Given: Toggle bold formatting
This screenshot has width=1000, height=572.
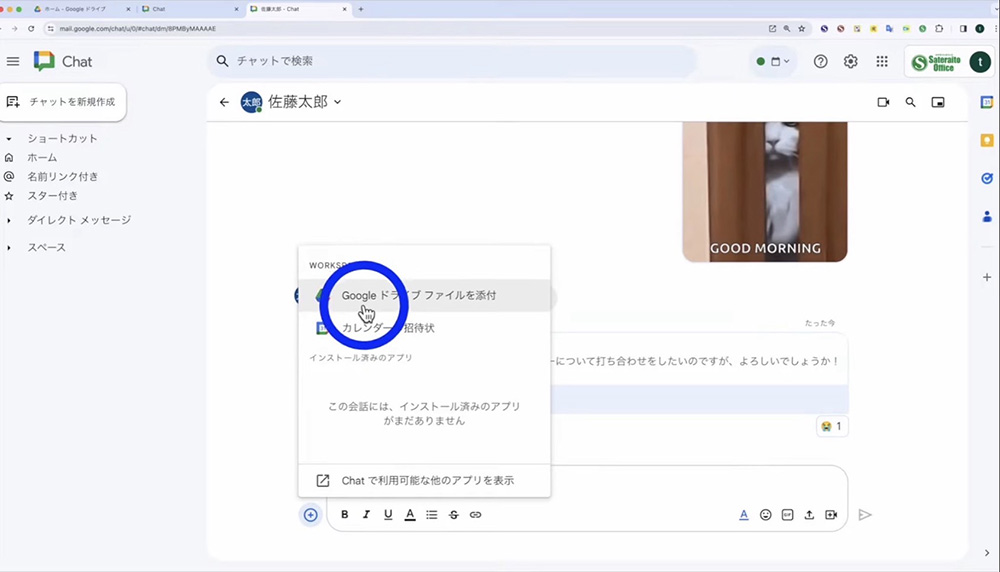Looking at the screenshot, I should click(344, 515).
